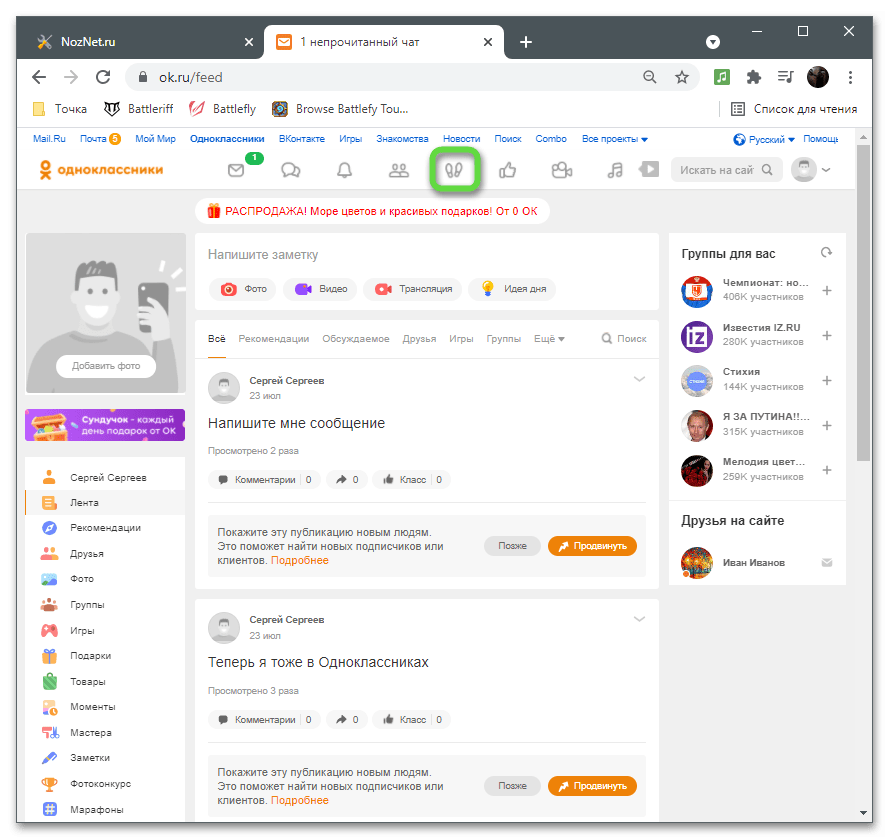
Task: Expand options chevron on first post
Action: 639,379
